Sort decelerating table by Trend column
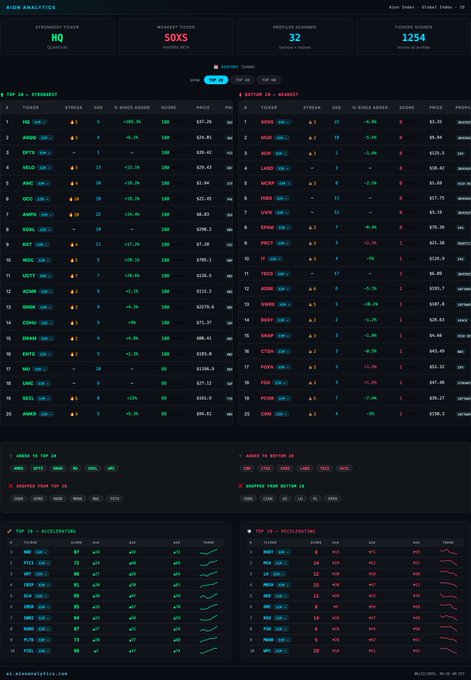The width and height of the screenshot is (471, 680). (448, 543)
